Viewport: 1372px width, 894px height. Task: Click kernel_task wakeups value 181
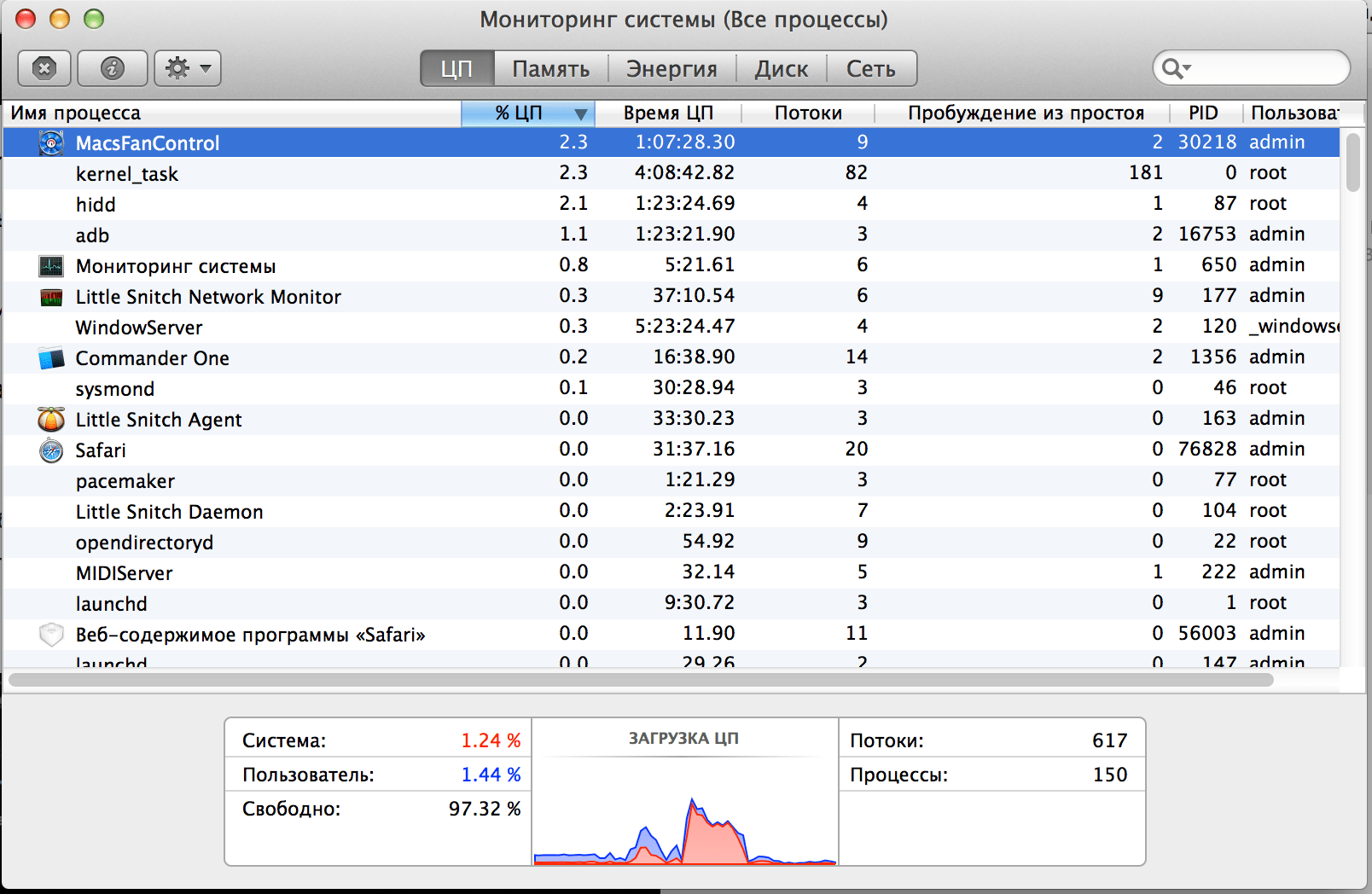click(x=1146, y=173)
